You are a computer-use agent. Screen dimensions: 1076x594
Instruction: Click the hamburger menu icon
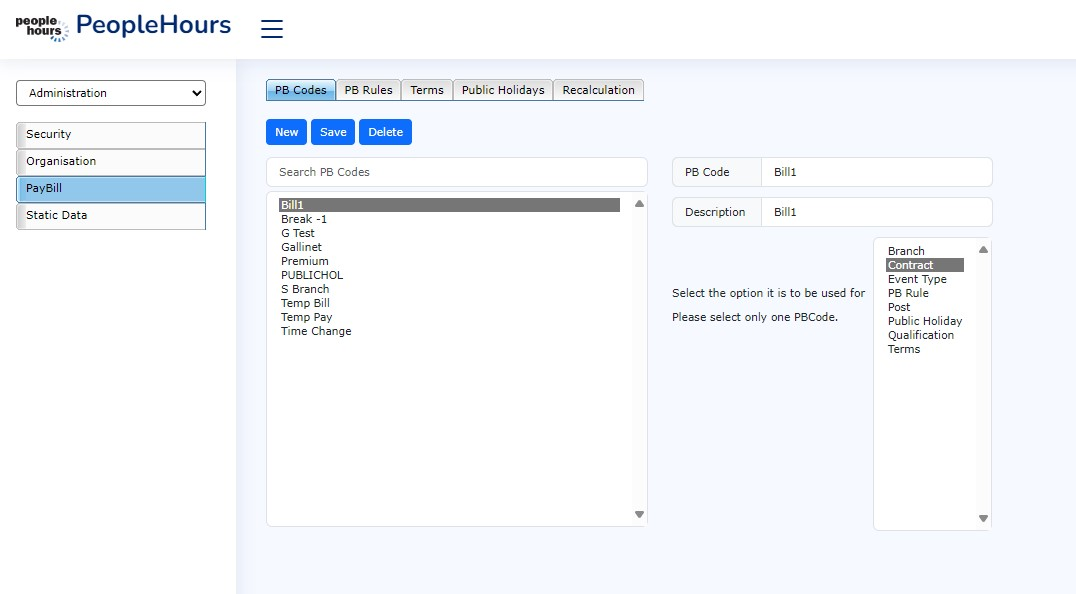coord(272,29)
